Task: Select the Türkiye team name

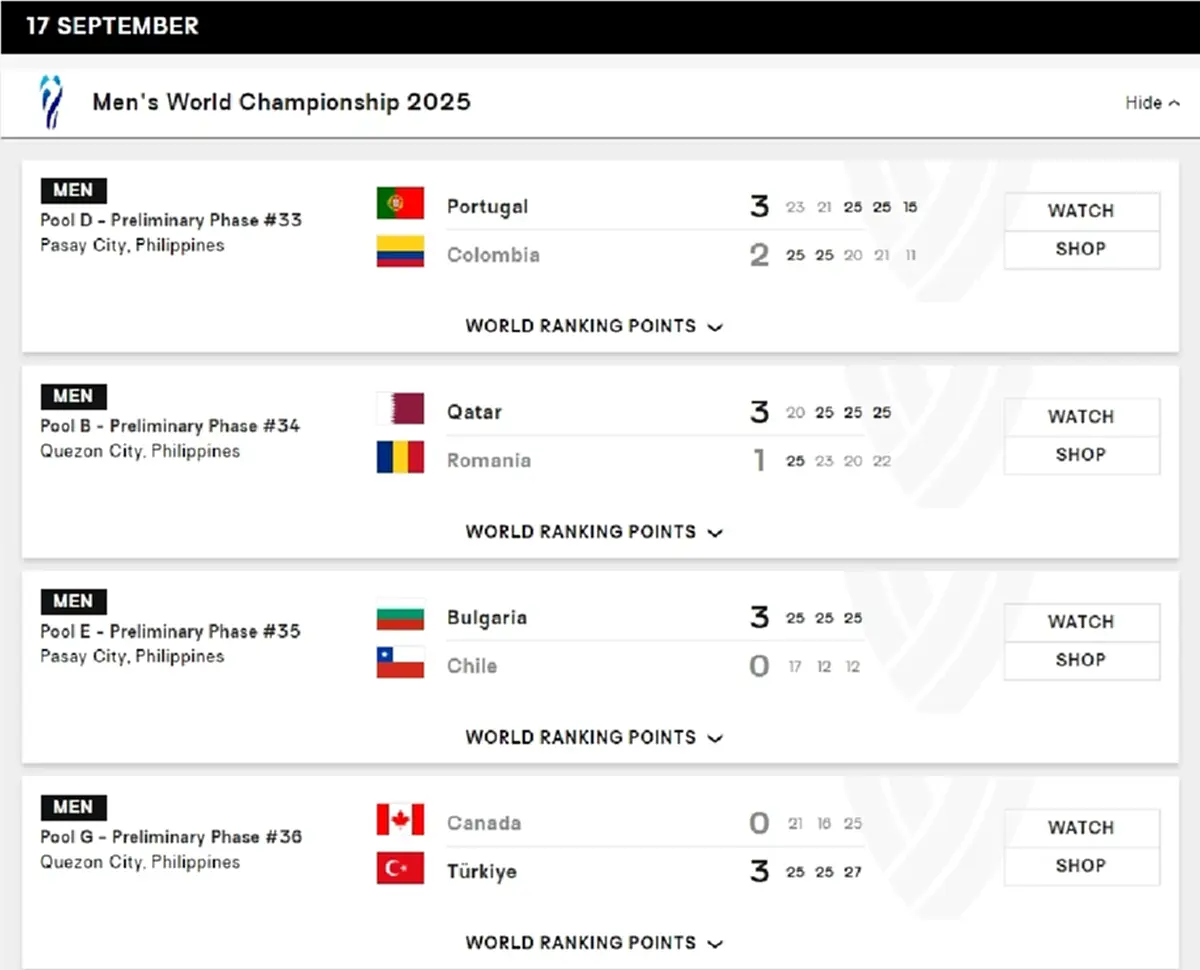Action: (482, 871)
